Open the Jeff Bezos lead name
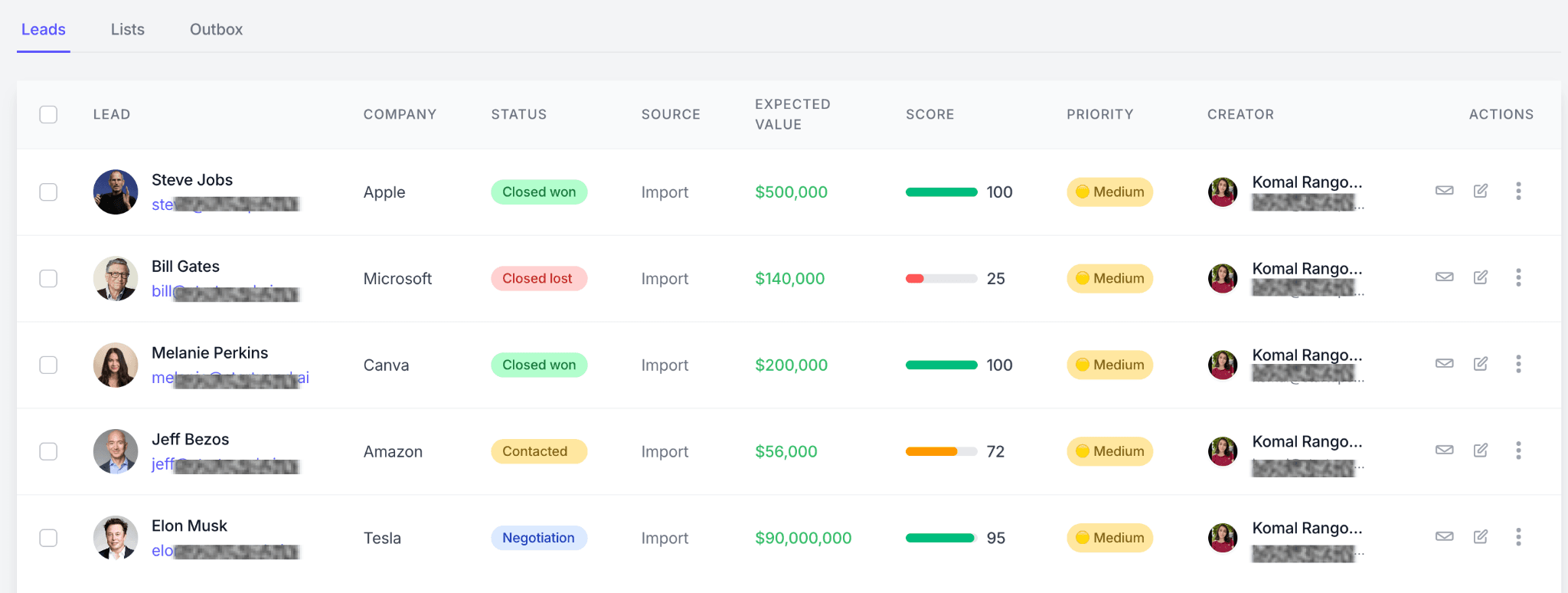Screen dimensions: 1568x593 pos(191,440)
